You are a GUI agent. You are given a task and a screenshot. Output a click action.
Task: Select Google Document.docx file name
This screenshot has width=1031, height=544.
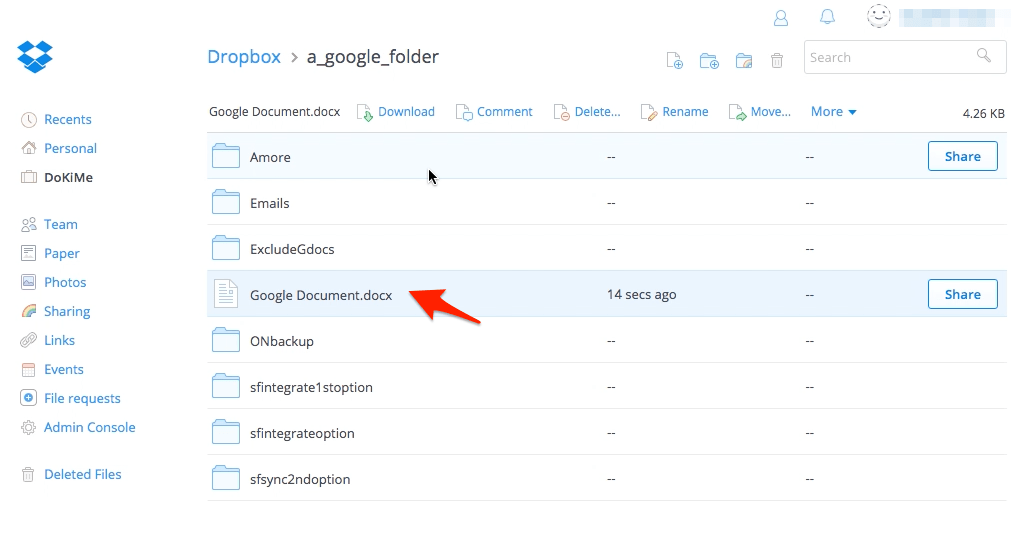[321, 296]
